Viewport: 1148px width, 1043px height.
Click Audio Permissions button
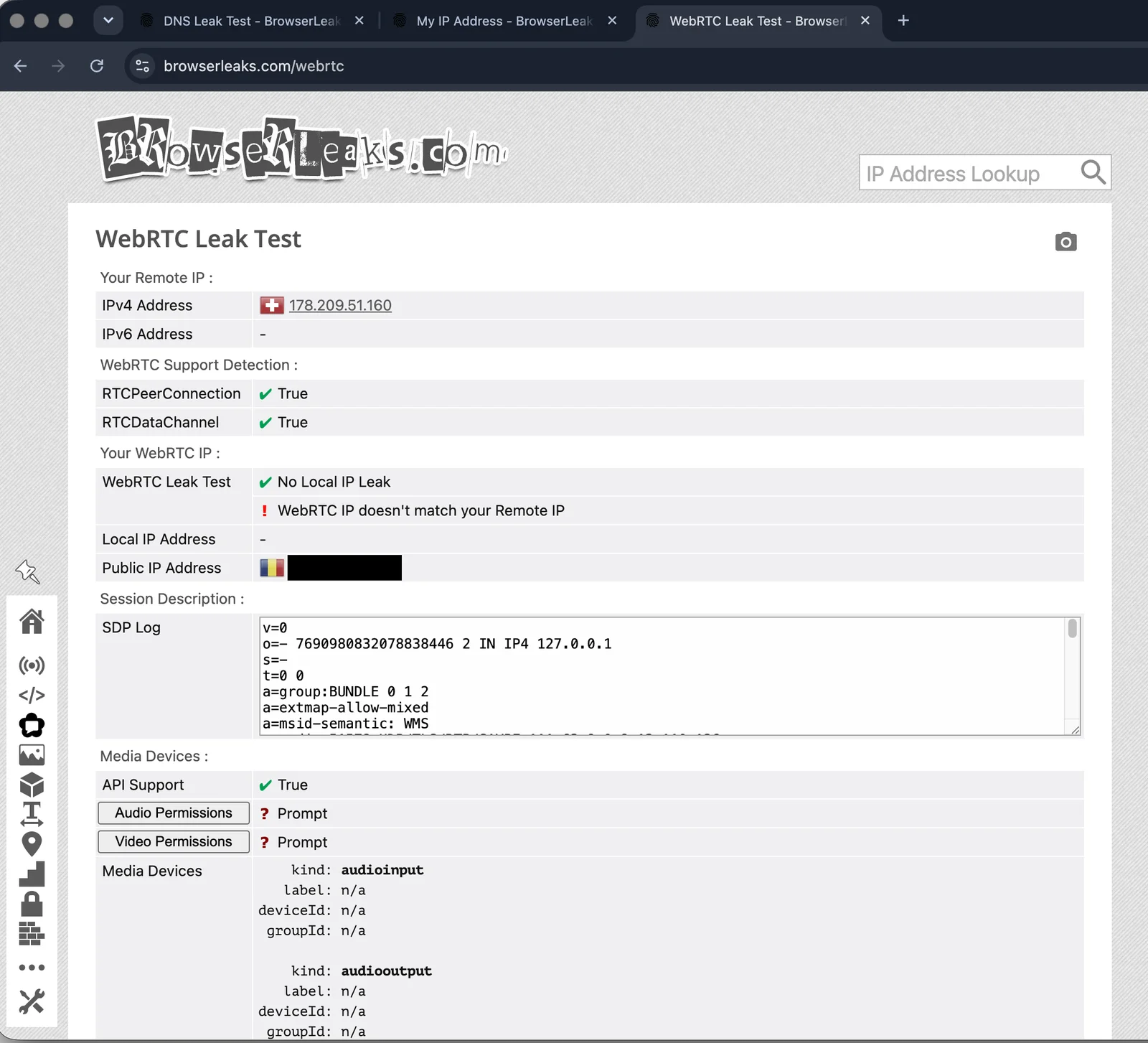[174, 813]
